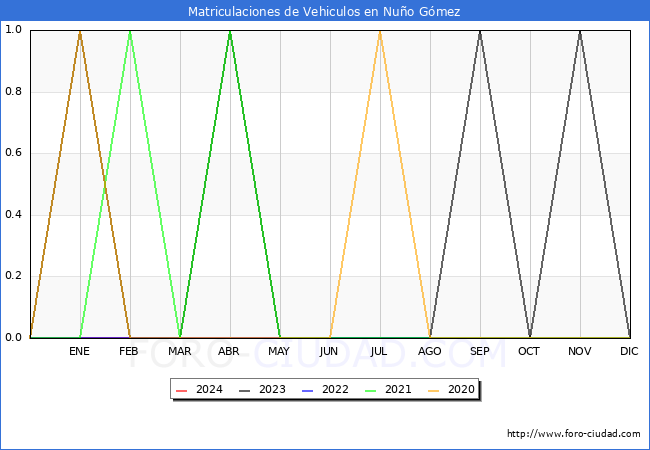Click the blue 2022 legend color marker
Viewport: 650px width, 450px height.
(308, 391)
